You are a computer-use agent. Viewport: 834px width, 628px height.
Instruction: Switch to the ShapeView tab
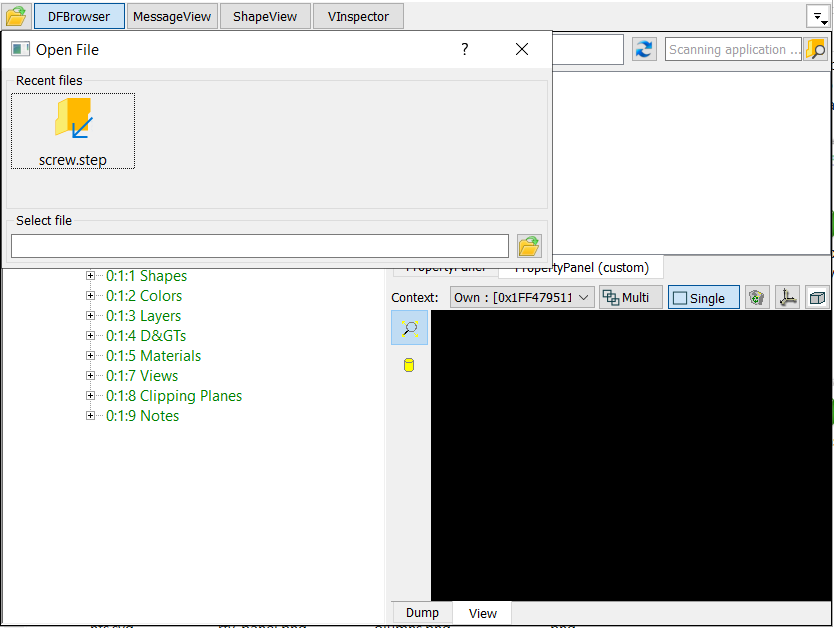265,16
